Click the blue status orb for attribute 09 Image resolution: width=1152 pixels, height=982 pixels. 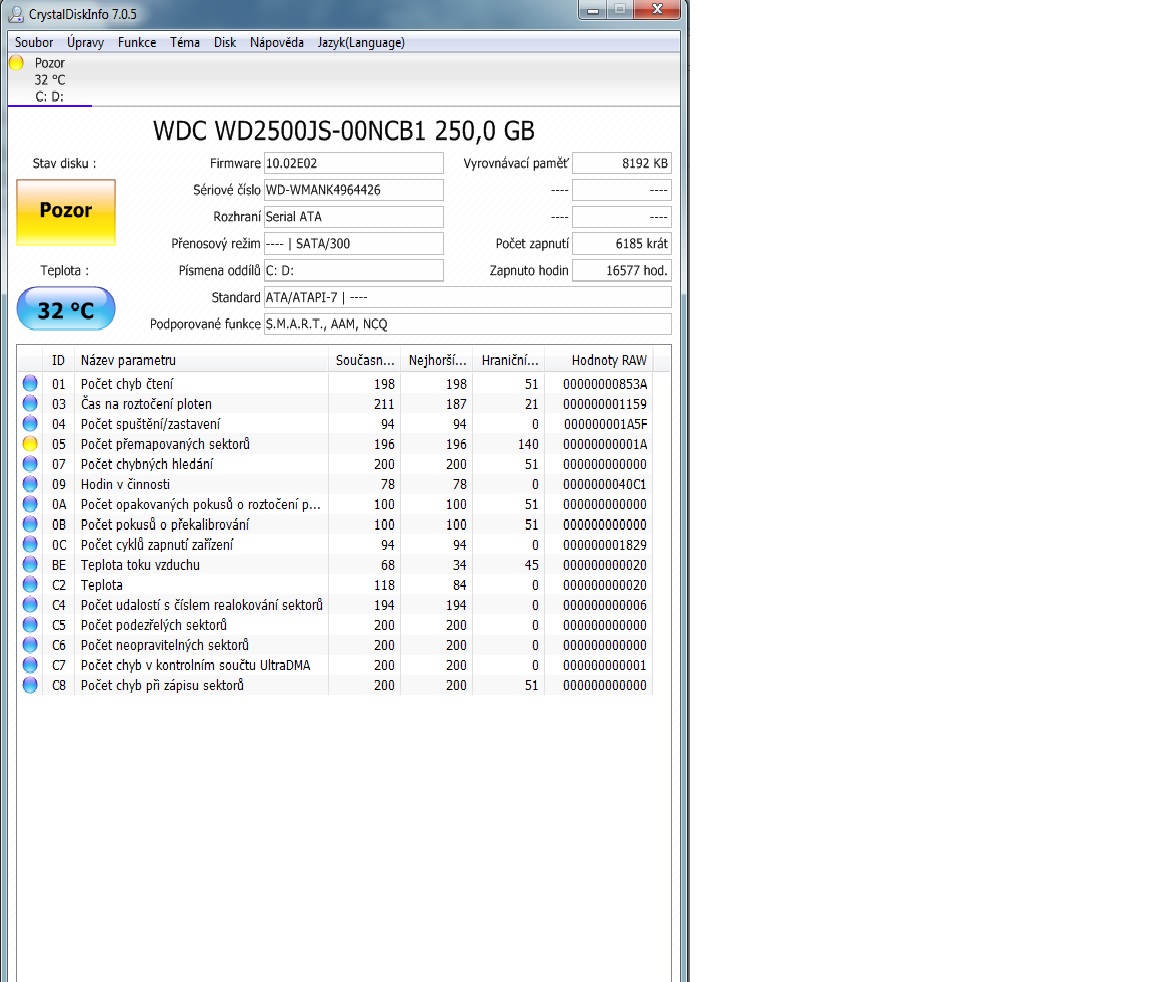(x=30, y=484)
